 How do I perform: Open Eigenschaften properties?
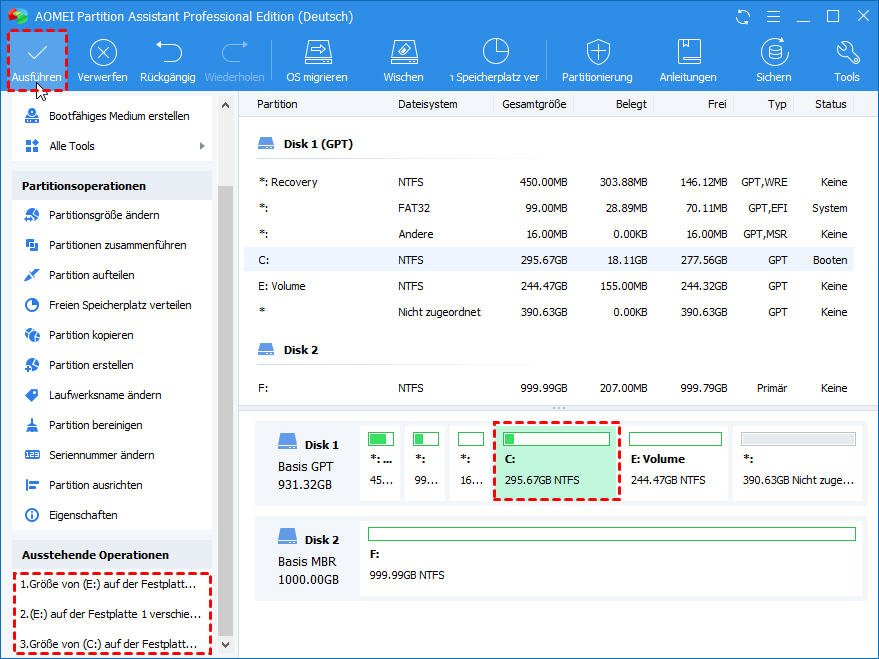coord(112,515)
